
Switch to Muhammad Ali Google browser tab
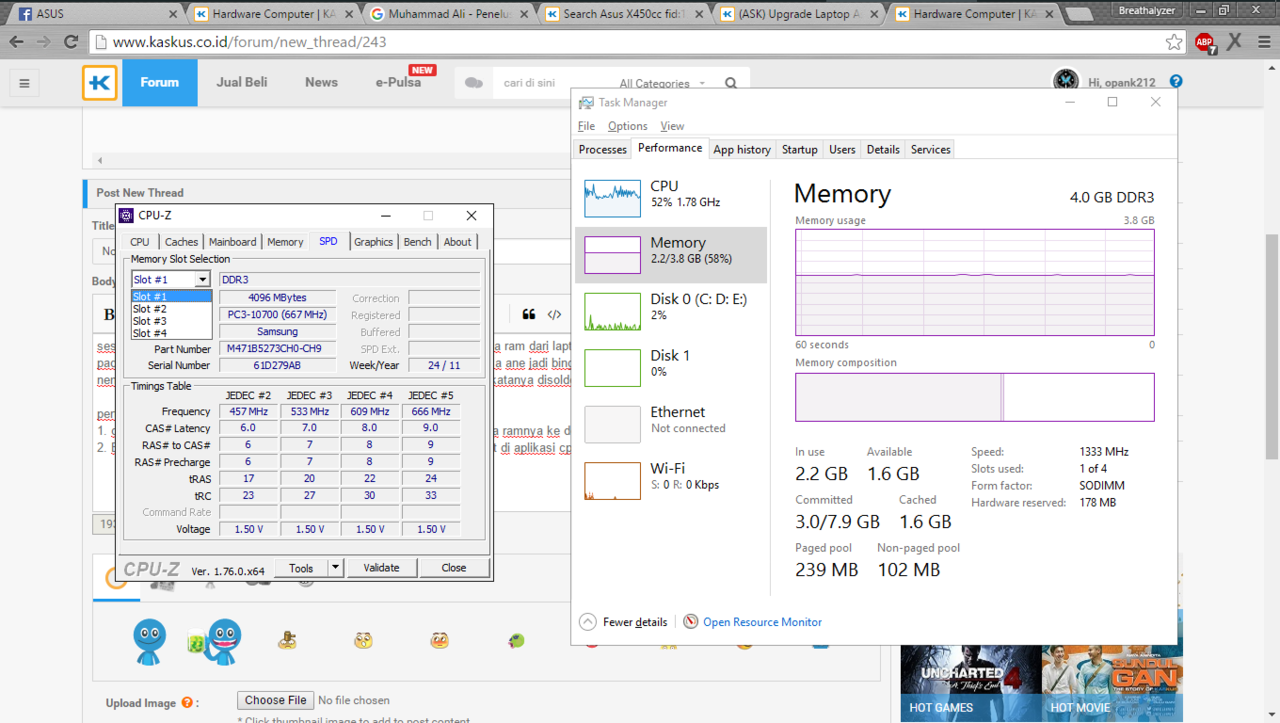(x=448, y=14)
